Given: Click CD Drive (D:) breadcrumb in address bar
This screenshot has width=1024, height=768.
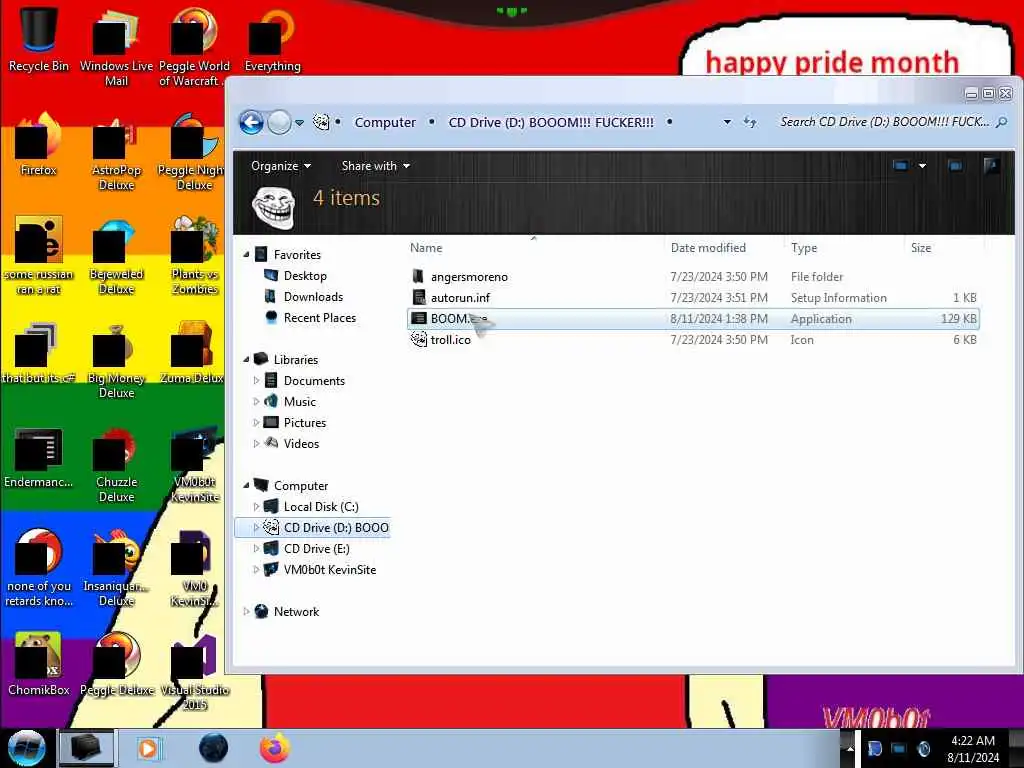Looking at the screenshot, I should [x=551, y=123].
